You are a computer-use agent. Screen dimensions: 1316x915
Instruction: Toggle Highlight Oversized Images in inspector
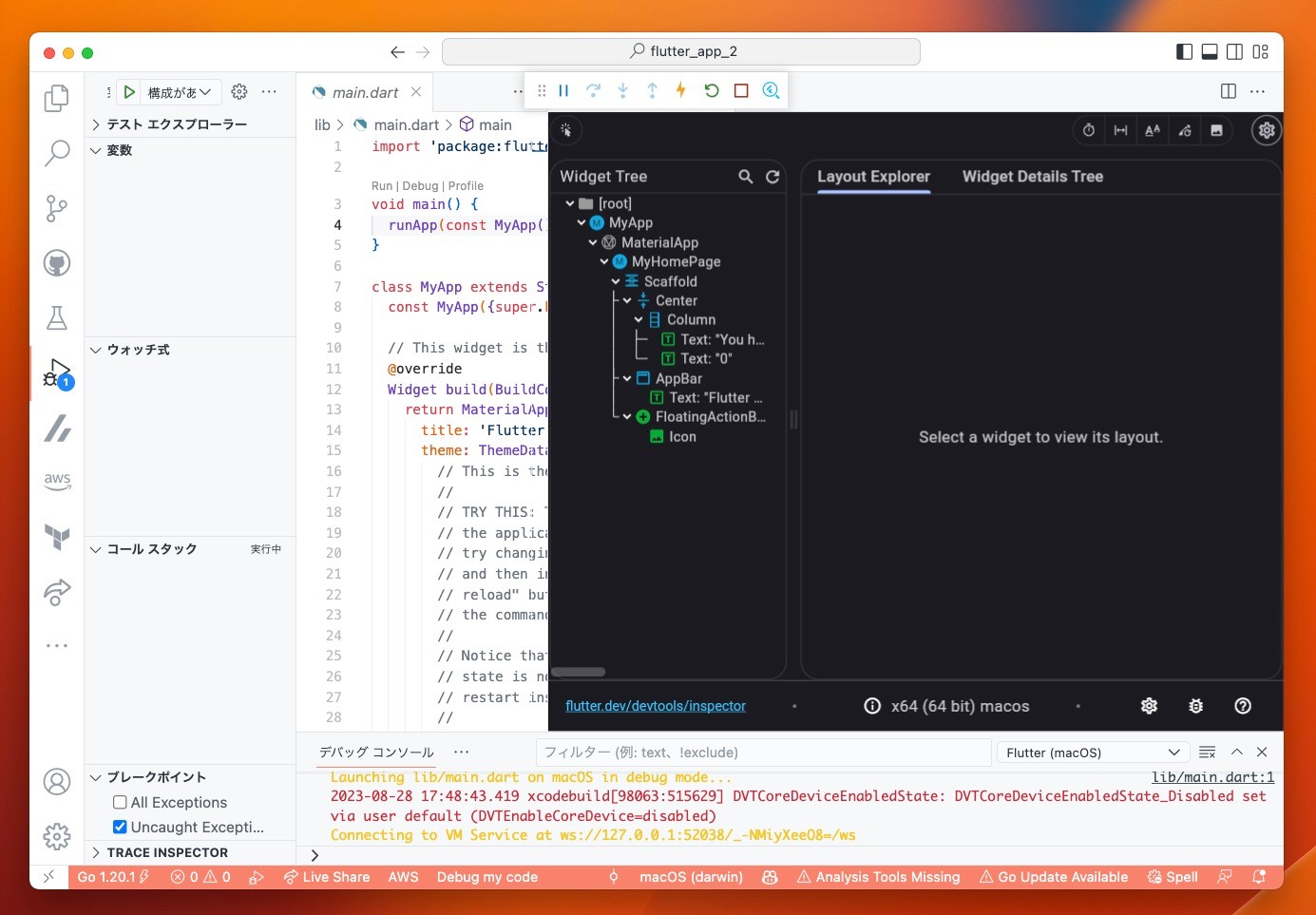(1216, 130)
